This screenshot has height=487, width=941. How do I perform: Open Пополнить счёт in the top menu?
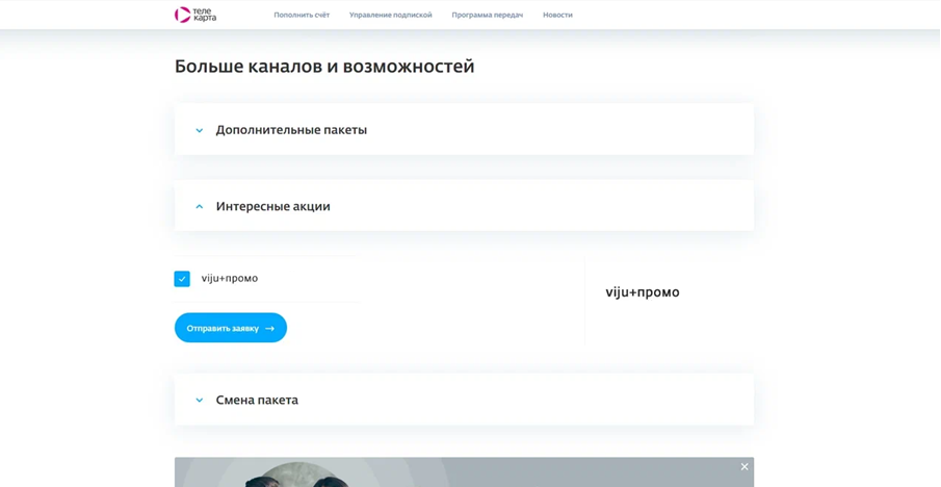(x=302, y=15)
